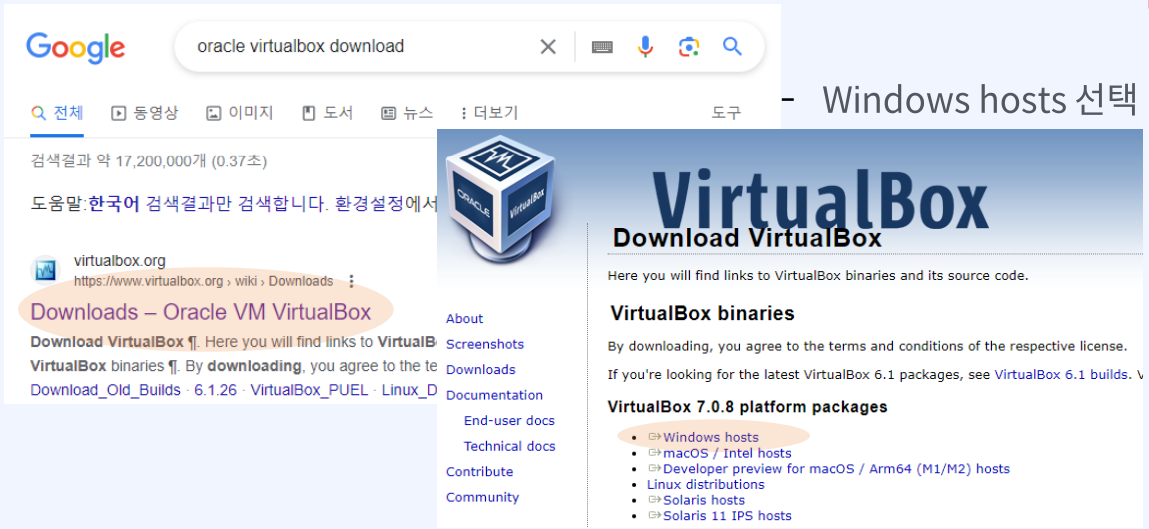
Task: Open the VirtualBox_PUEL sitelink
Action: coord(309,390)
